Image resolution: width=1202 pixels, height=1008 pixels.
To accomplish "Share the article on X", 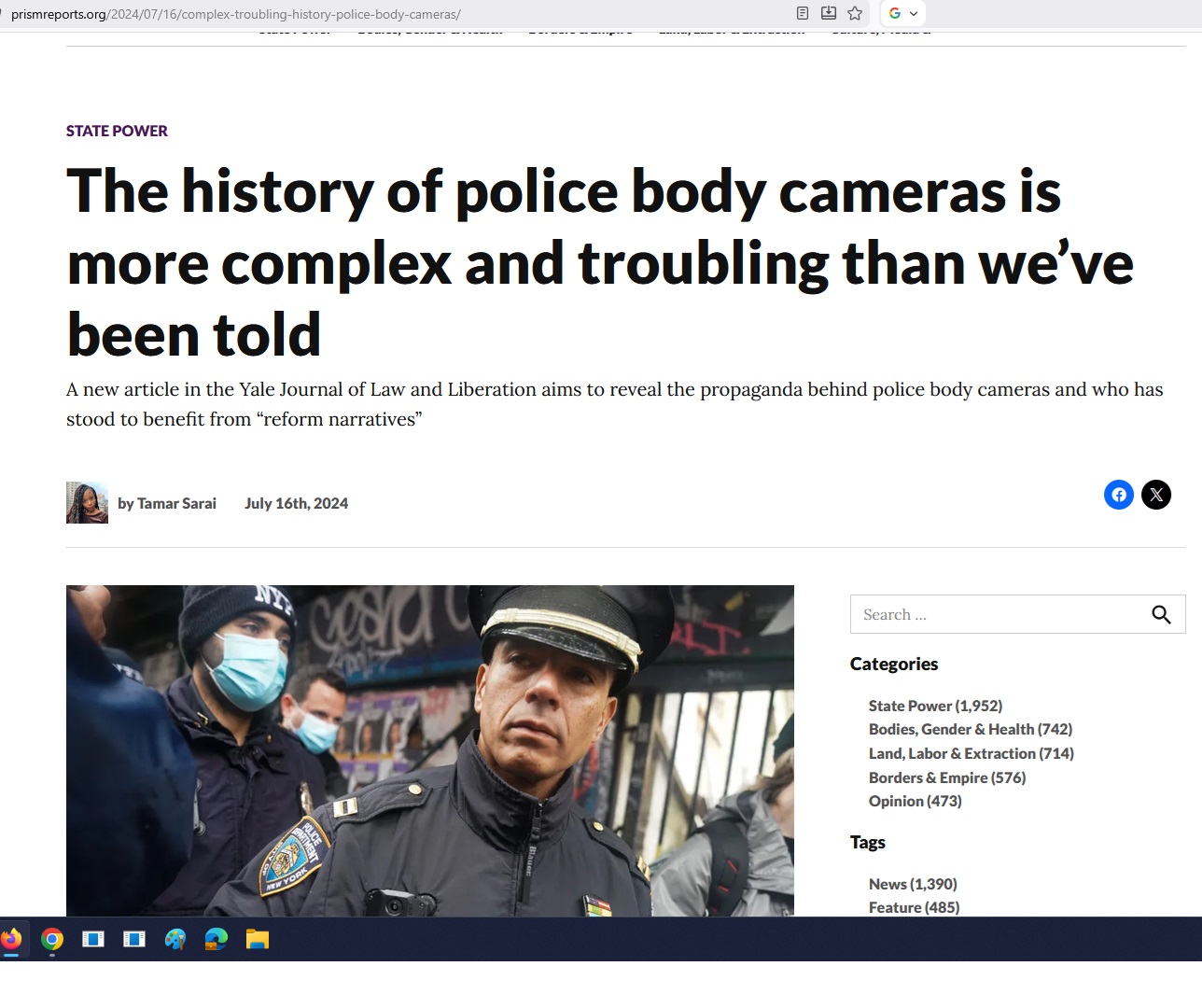I will [1156, 495].
